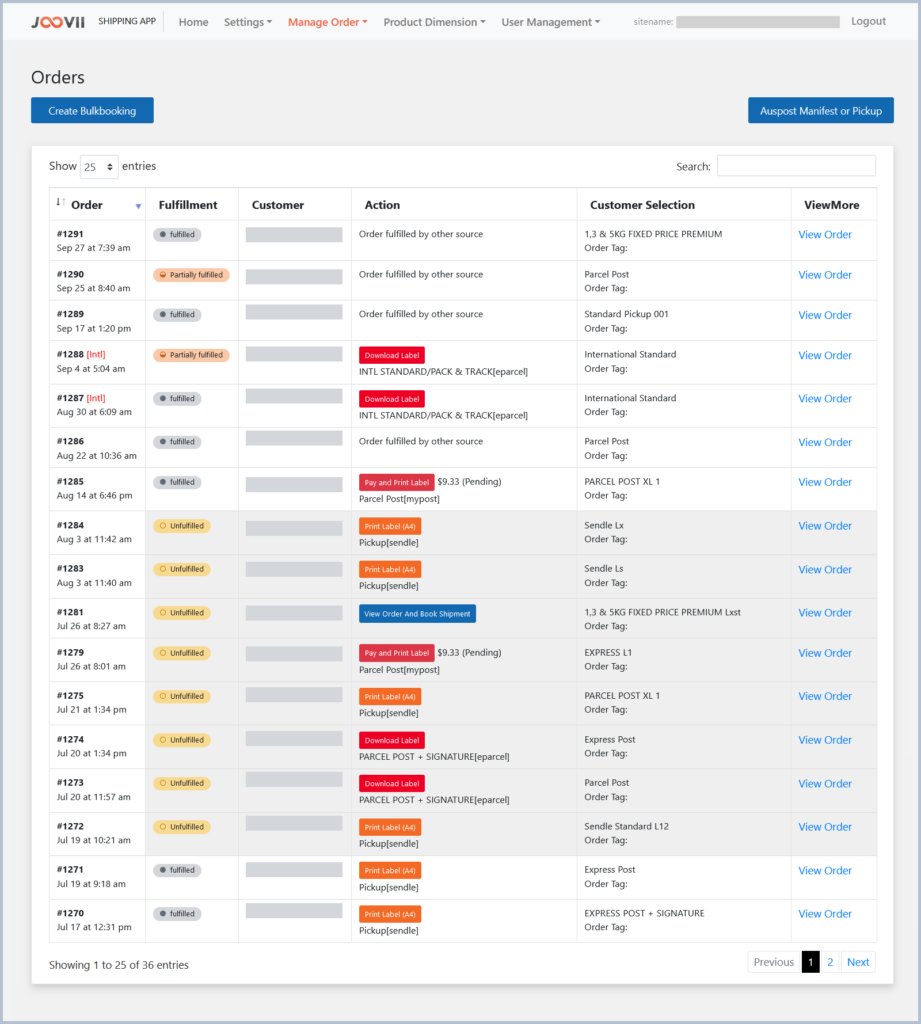The image size is (921, 1024).
Task: Click the Joovii logo
Action: (x=58, y=22)
